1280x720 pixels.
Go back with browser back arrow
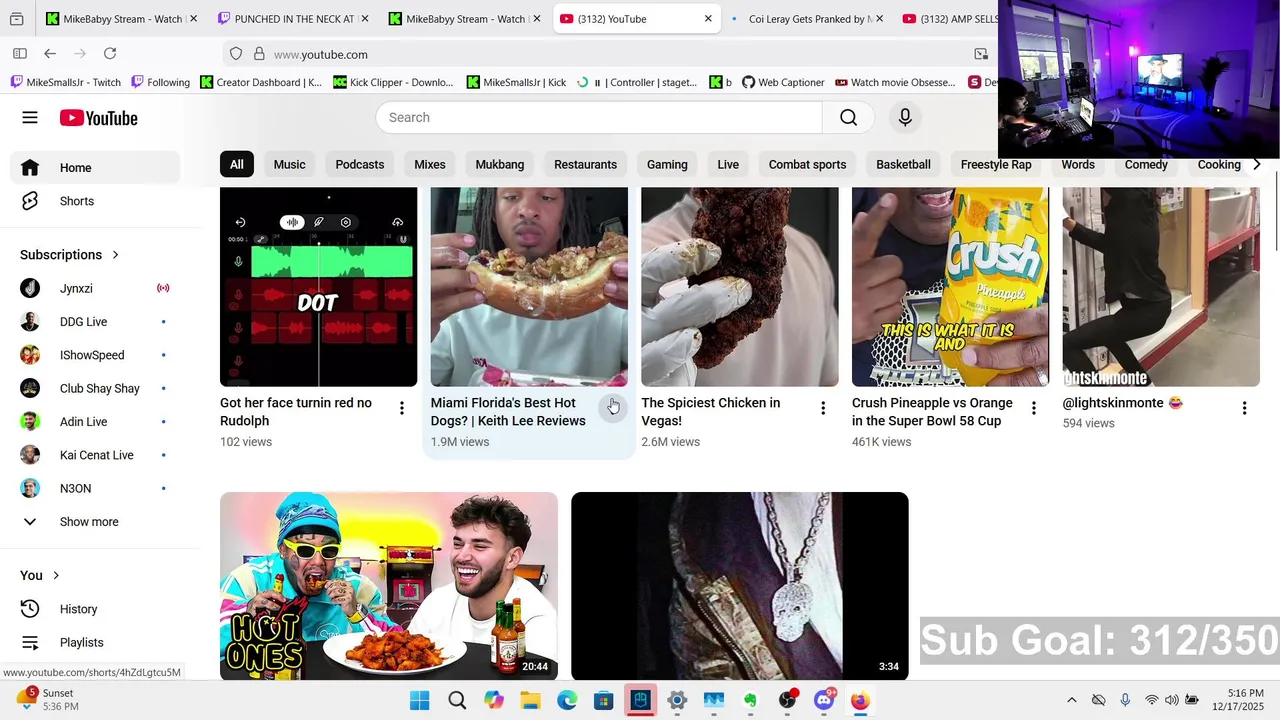pyautogui.click(x=50, y=54)
